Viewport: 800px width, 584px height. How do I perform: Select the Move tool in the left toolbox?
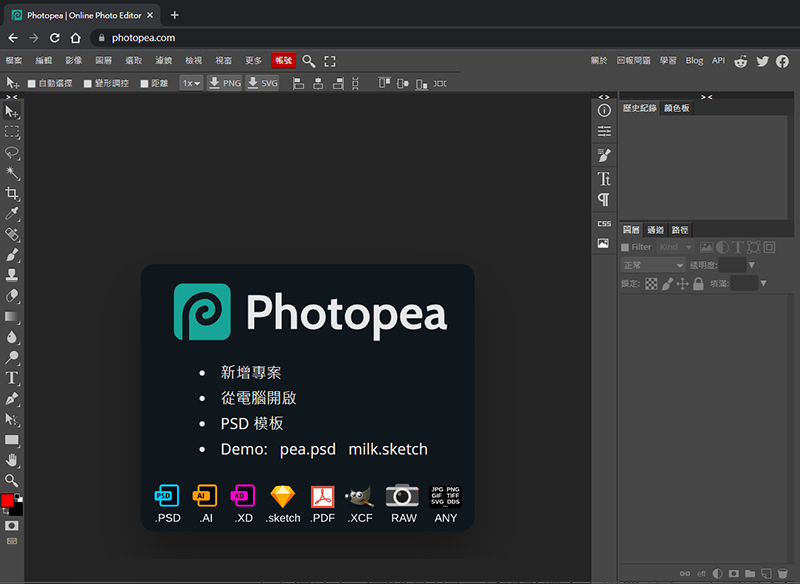point(12,111)
